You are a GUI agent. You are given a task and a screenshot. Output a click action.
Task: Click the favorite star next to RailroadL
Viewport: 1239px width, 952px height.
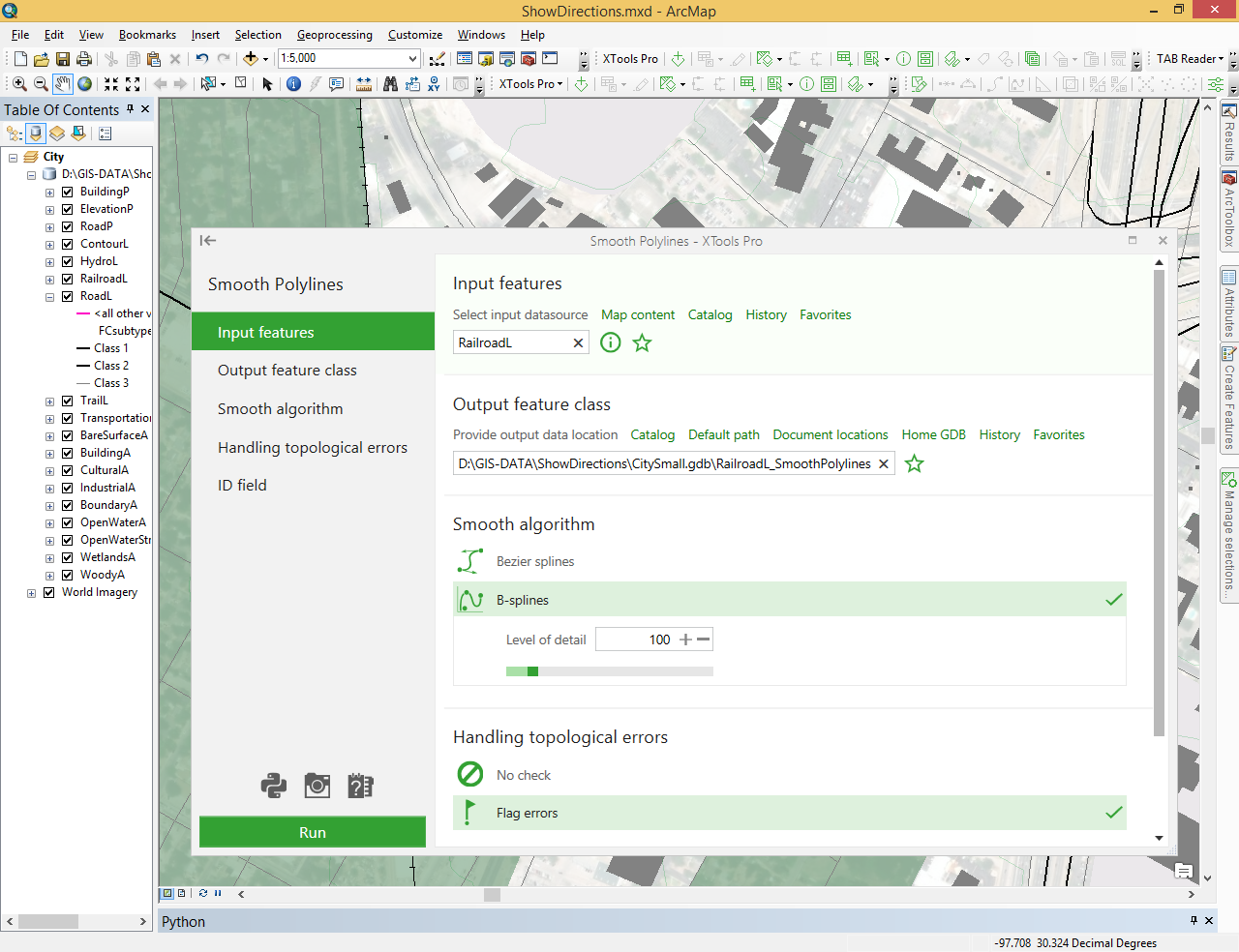(642, 342)
